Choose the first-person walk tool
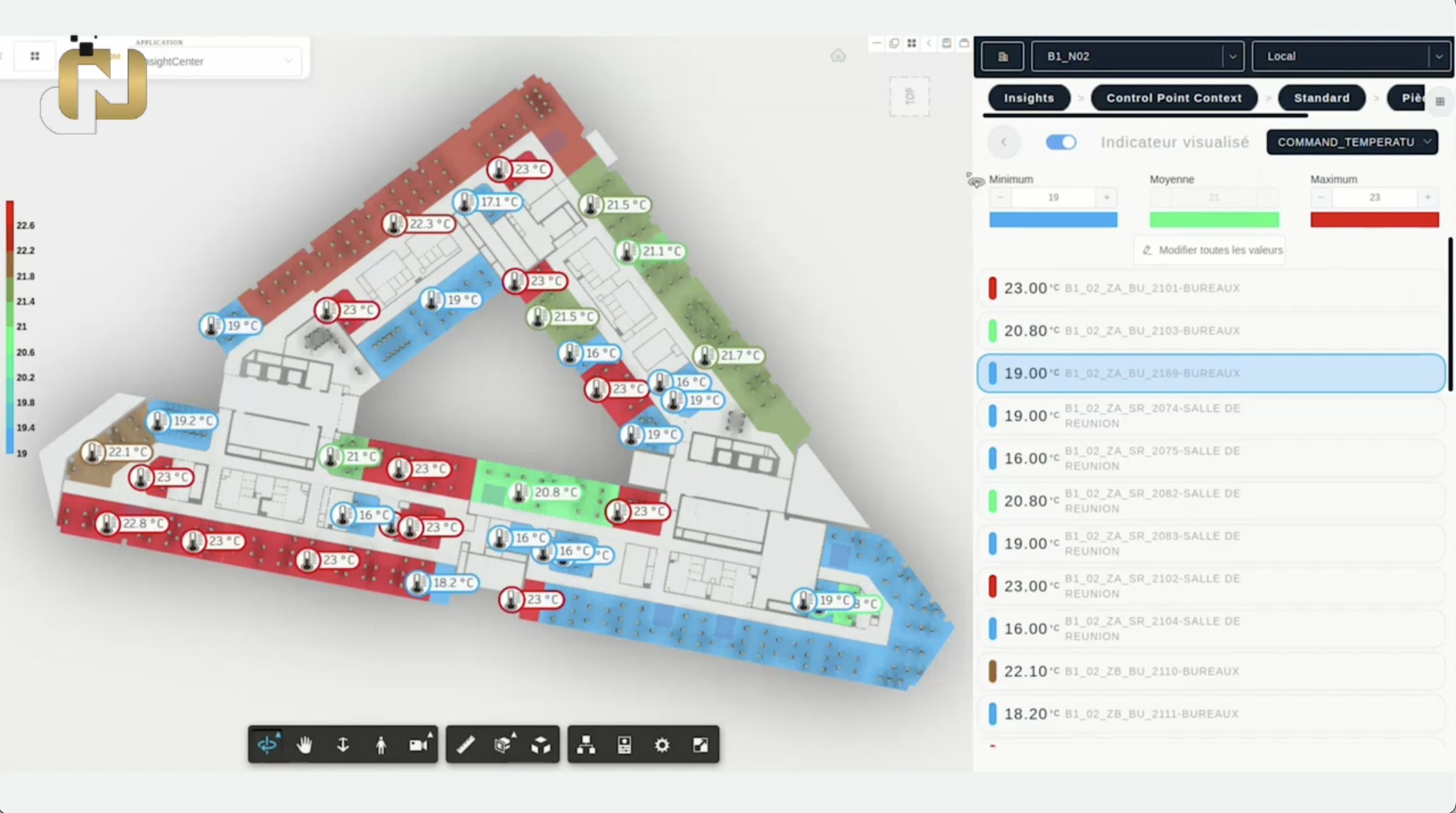1456x813 pixels. pyautogui.click(x=381, y=745)
